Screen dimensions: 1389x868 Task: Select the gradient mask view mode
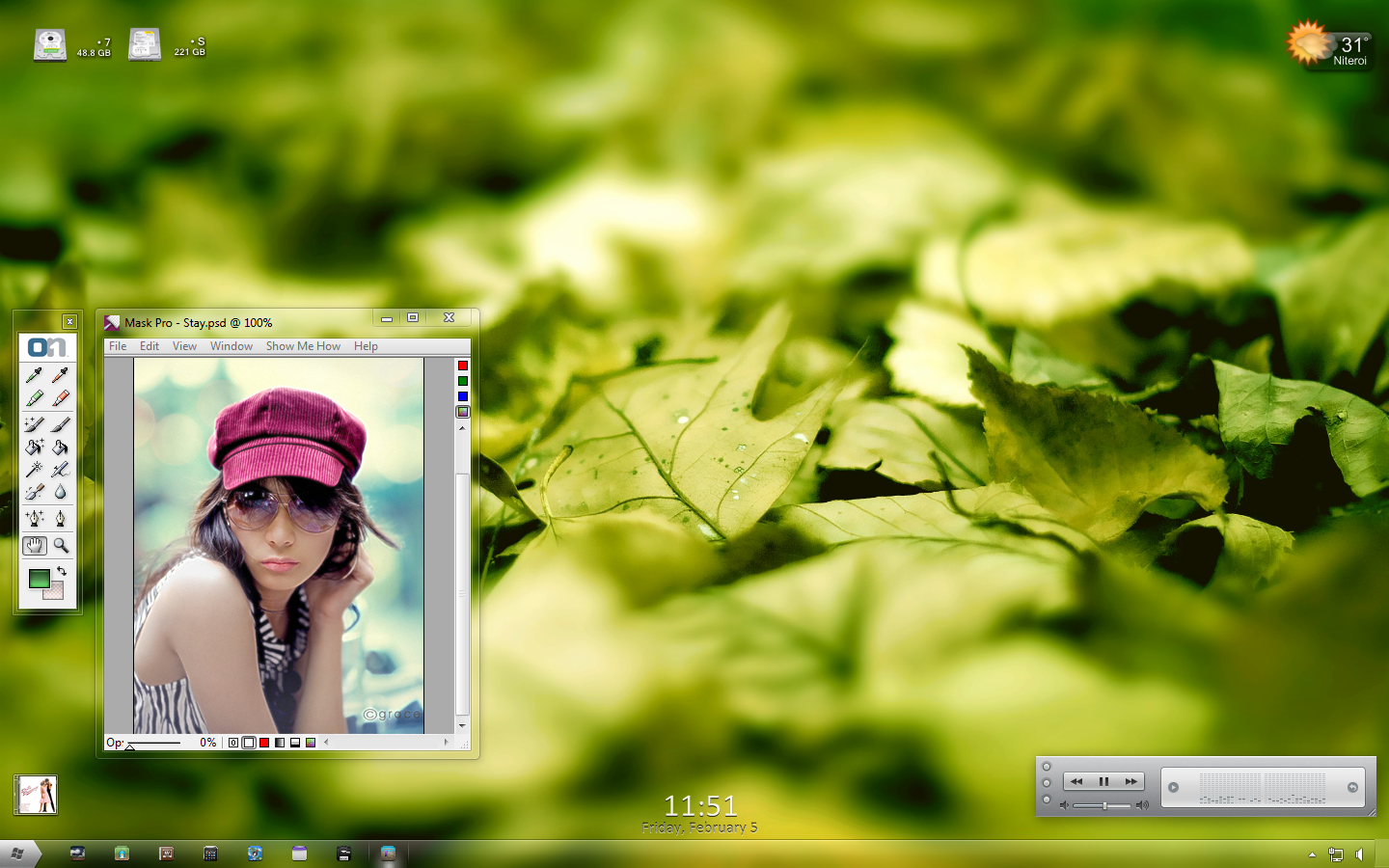(280, 743)
